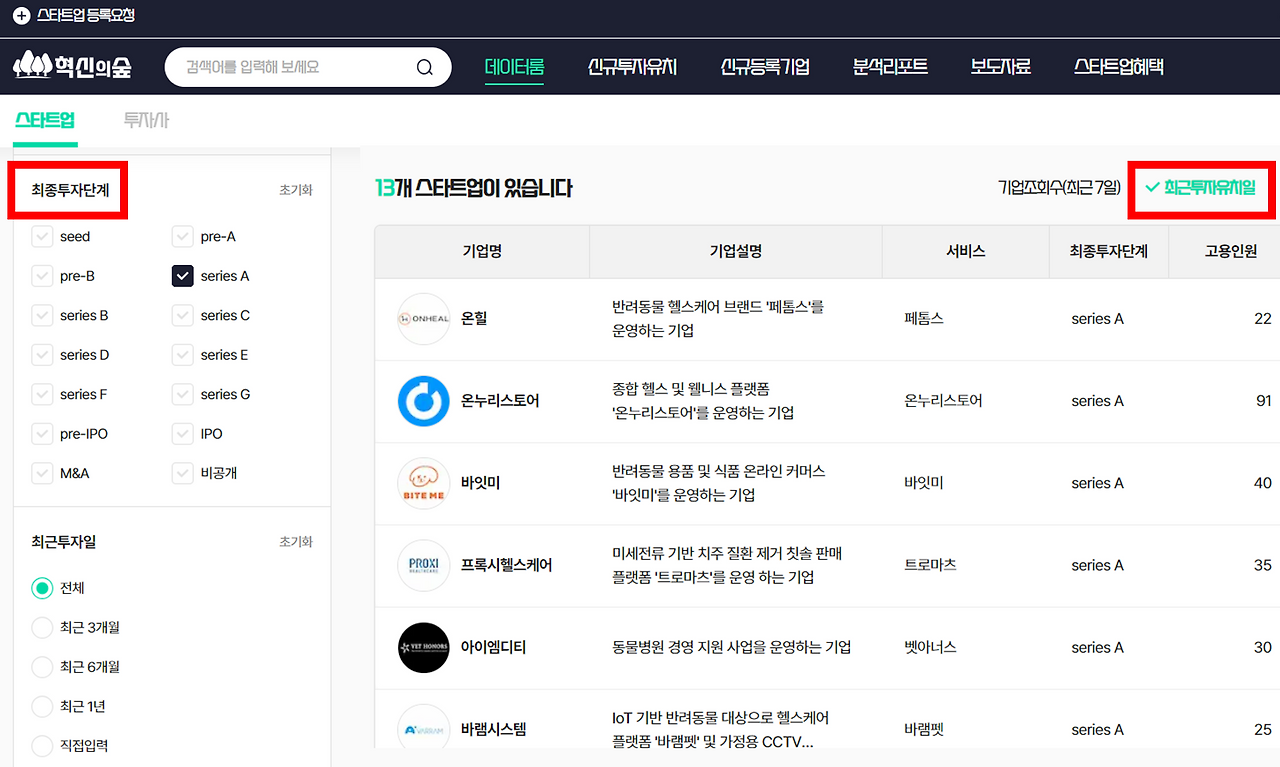Click the 벳아너스 service cell

coord(930,647)
